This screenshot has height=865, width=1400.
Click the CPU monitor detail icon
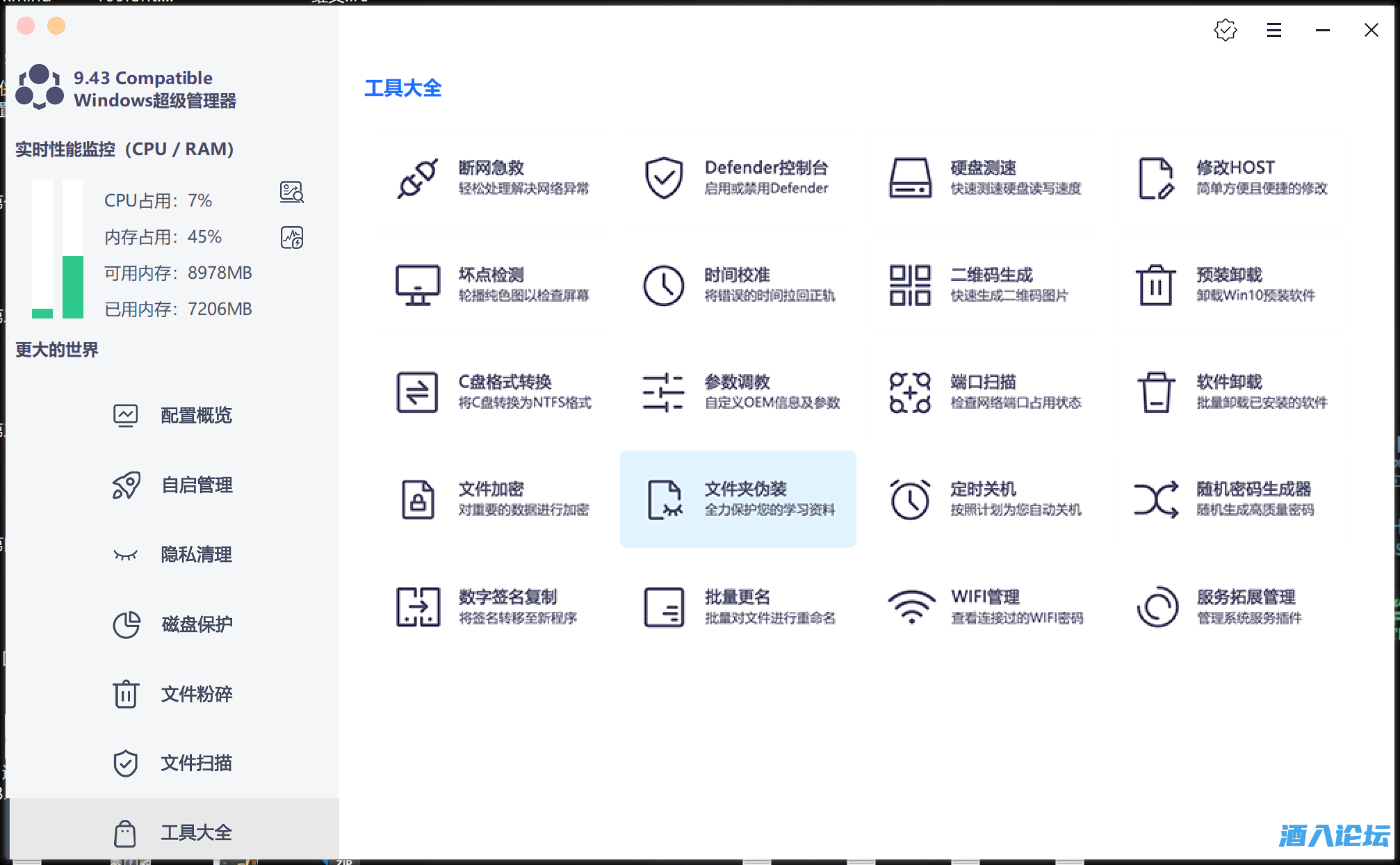click(292, 192)
